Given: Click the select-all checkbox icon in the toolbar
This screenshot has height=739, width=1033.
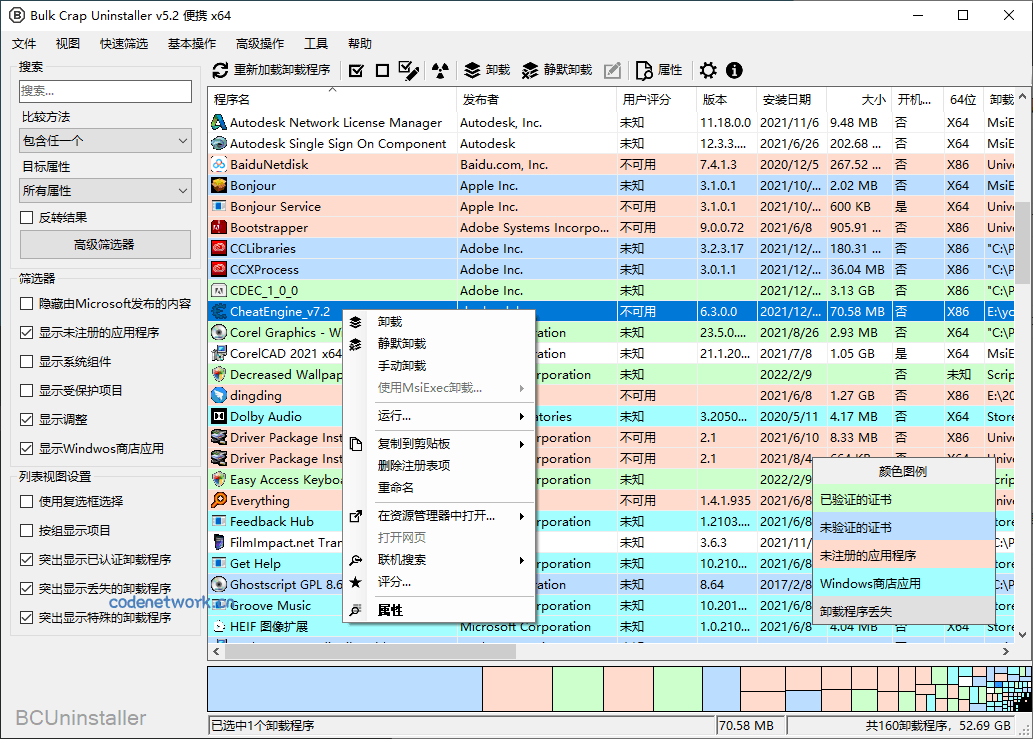Looking at the screenshot, I should [x=354, y=70].
